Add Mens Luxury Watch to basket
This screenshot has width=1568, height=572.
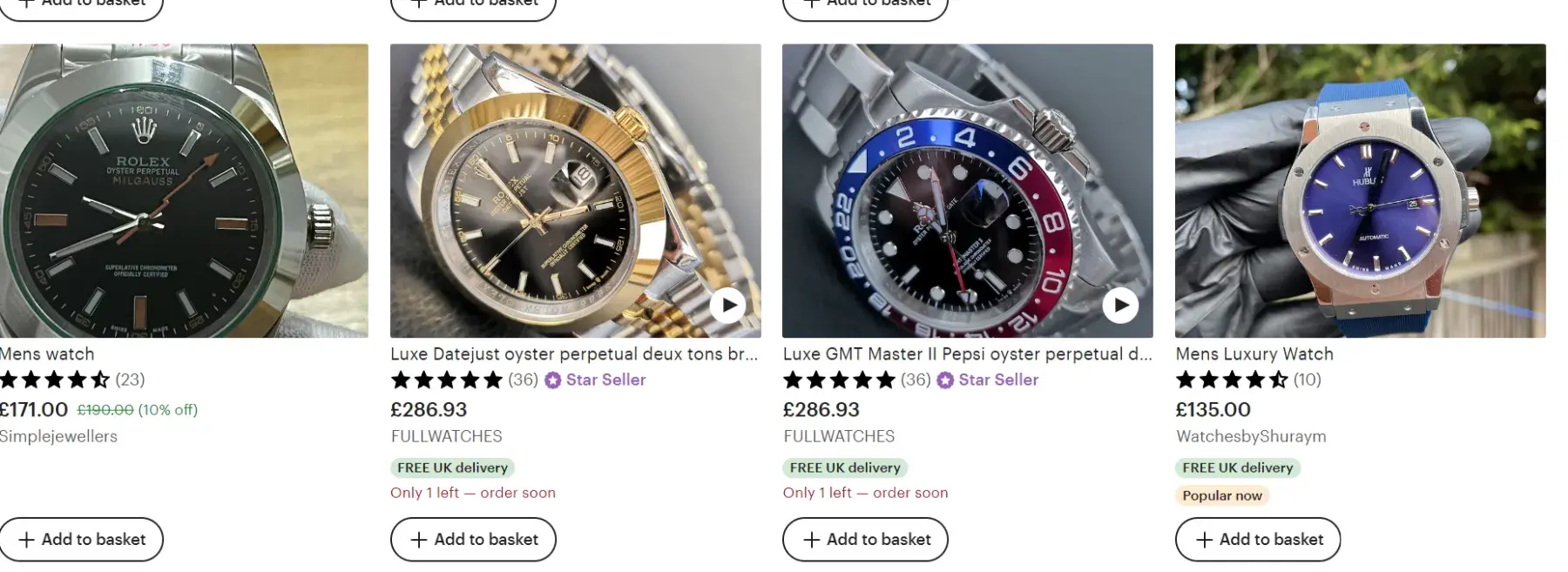click(x=1258, y=540)
